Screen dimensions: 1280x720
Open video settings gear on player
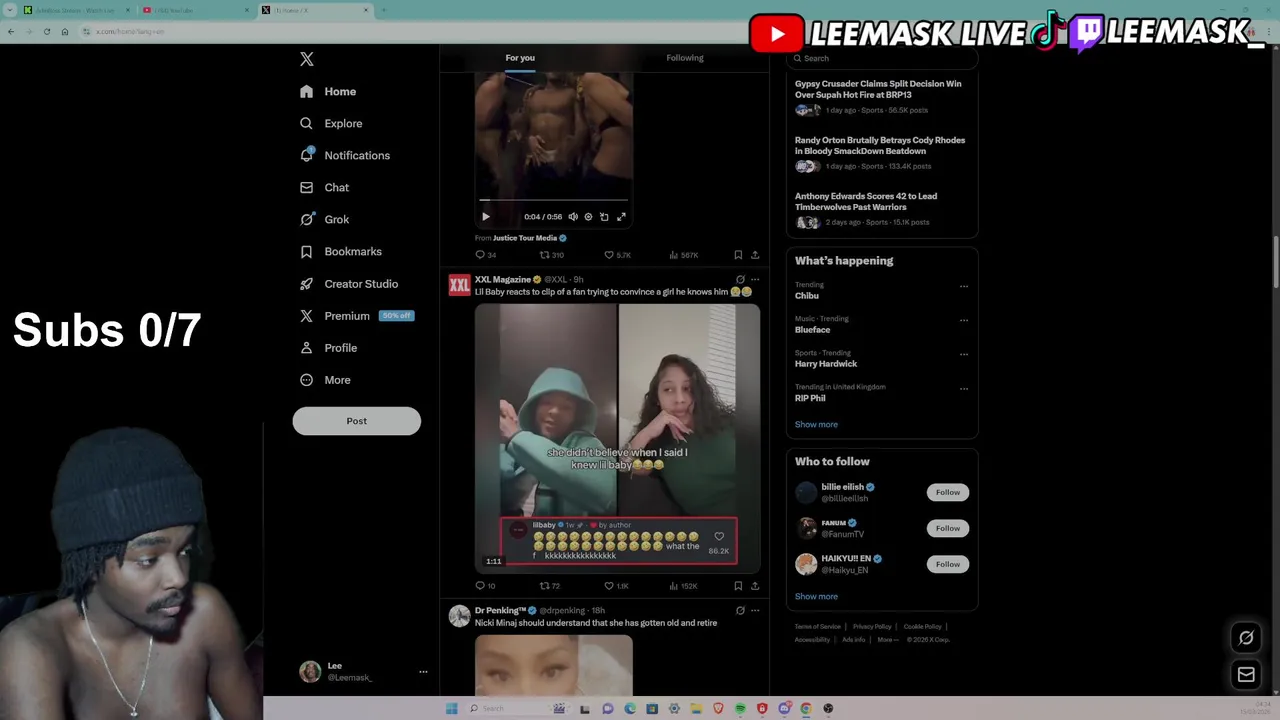point(588,216)
